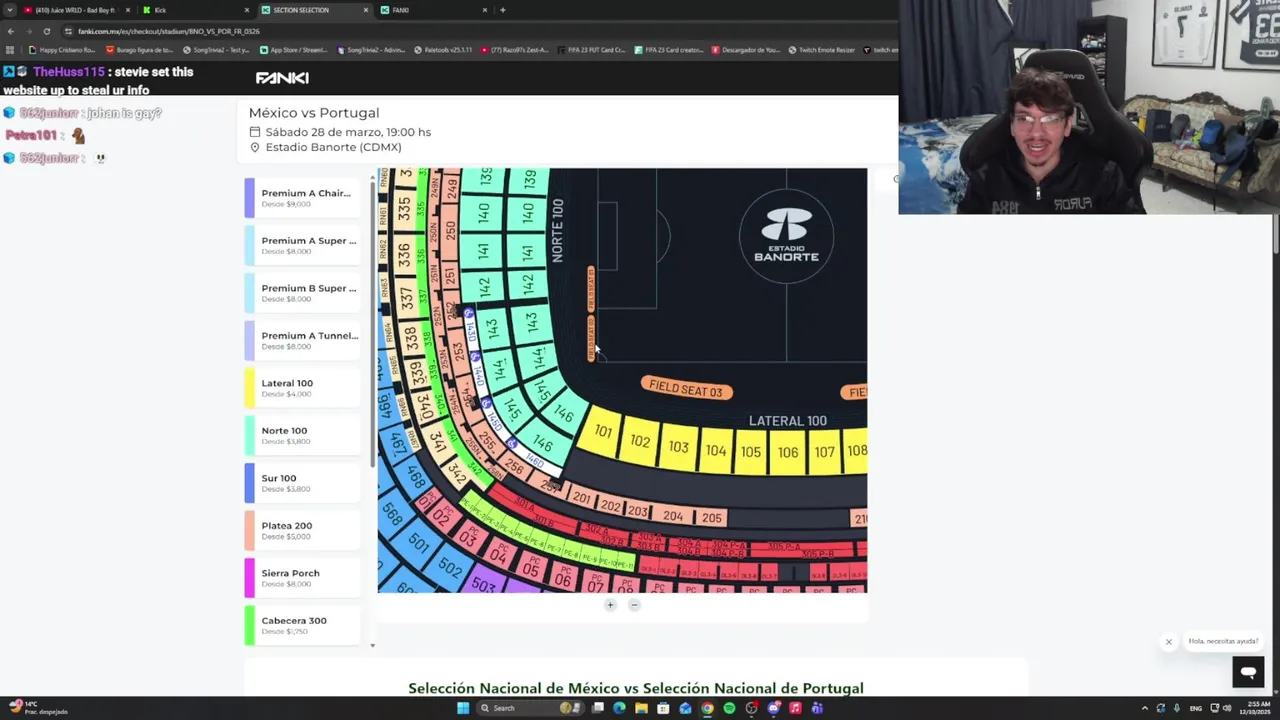Open 'Twitch Emote Resizer' bookmark
The width and height of the screenshot is (1280, 720).
[x=822, y=50]
